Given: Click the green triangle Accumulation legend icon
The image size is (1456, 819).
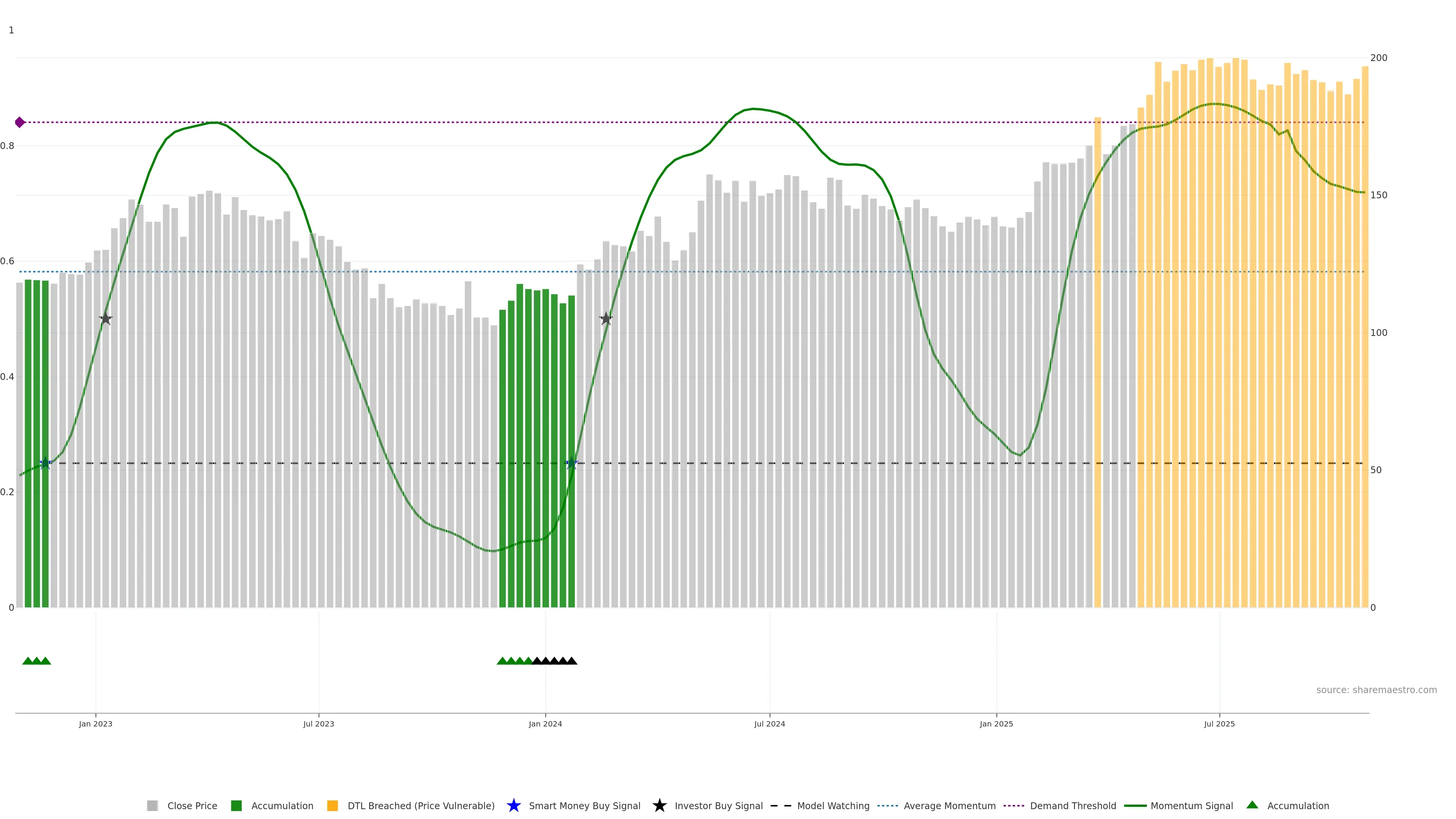Looking at the screenshot, I should point(1252,805).
